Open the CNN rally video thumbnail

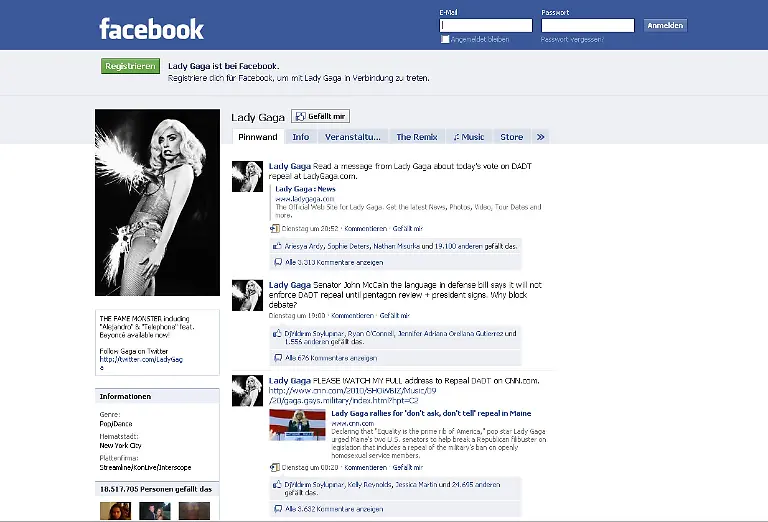(x=297, y=425)
